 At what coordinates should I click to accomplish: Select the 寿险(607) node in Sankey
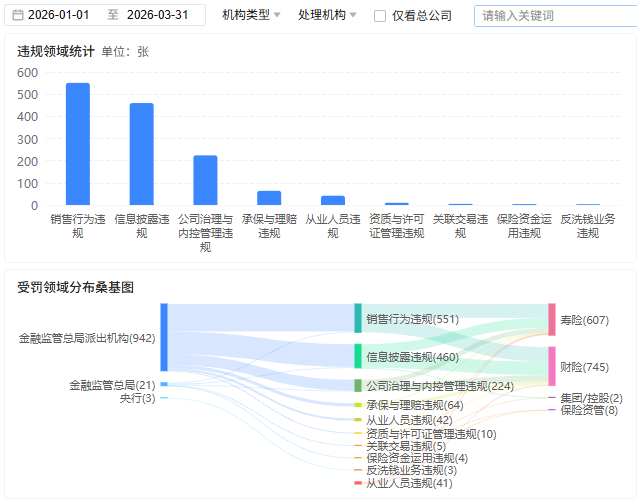pyautogui.click(x=551, y=319)
